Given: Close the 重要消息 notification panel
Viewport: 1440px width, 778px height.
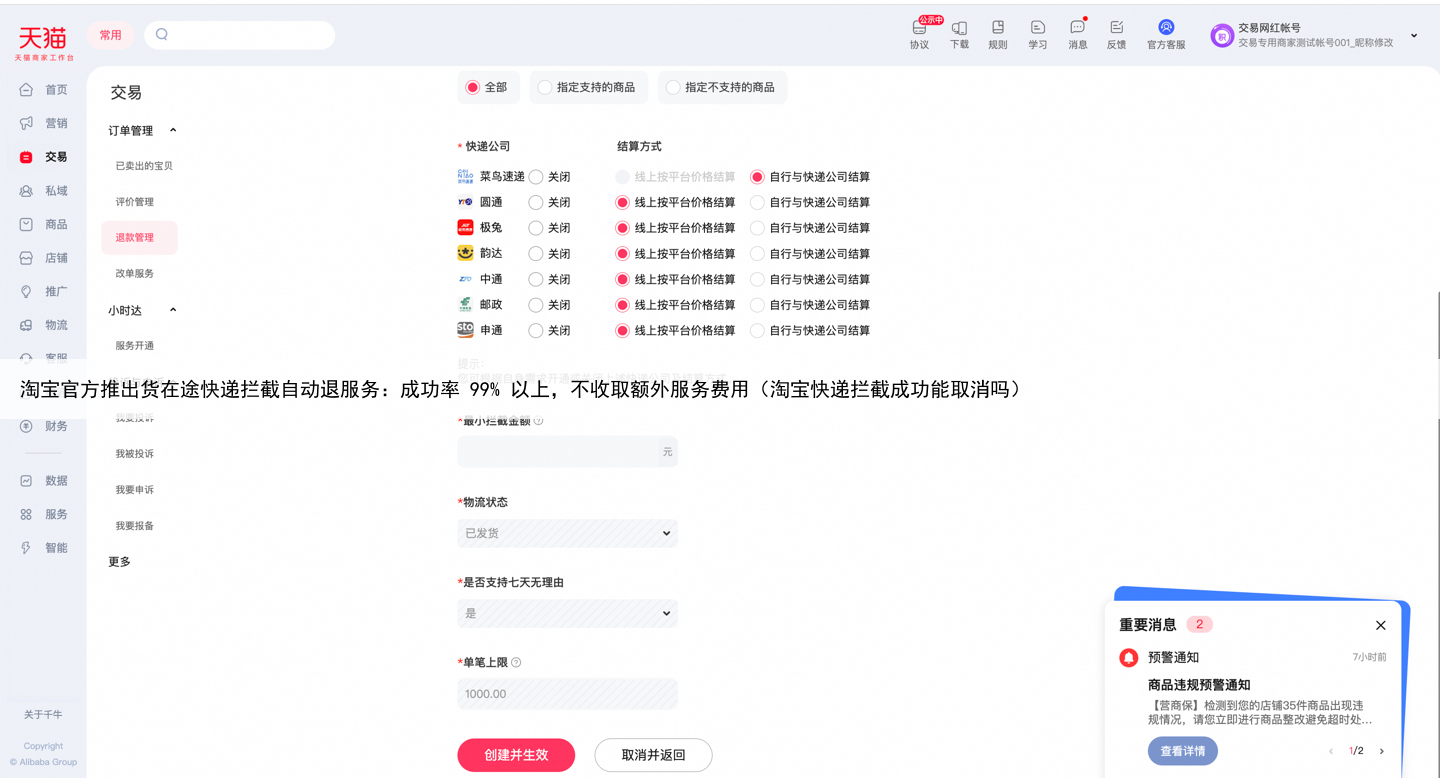Looking at the screenshot, I should (x=1380, y=625).
